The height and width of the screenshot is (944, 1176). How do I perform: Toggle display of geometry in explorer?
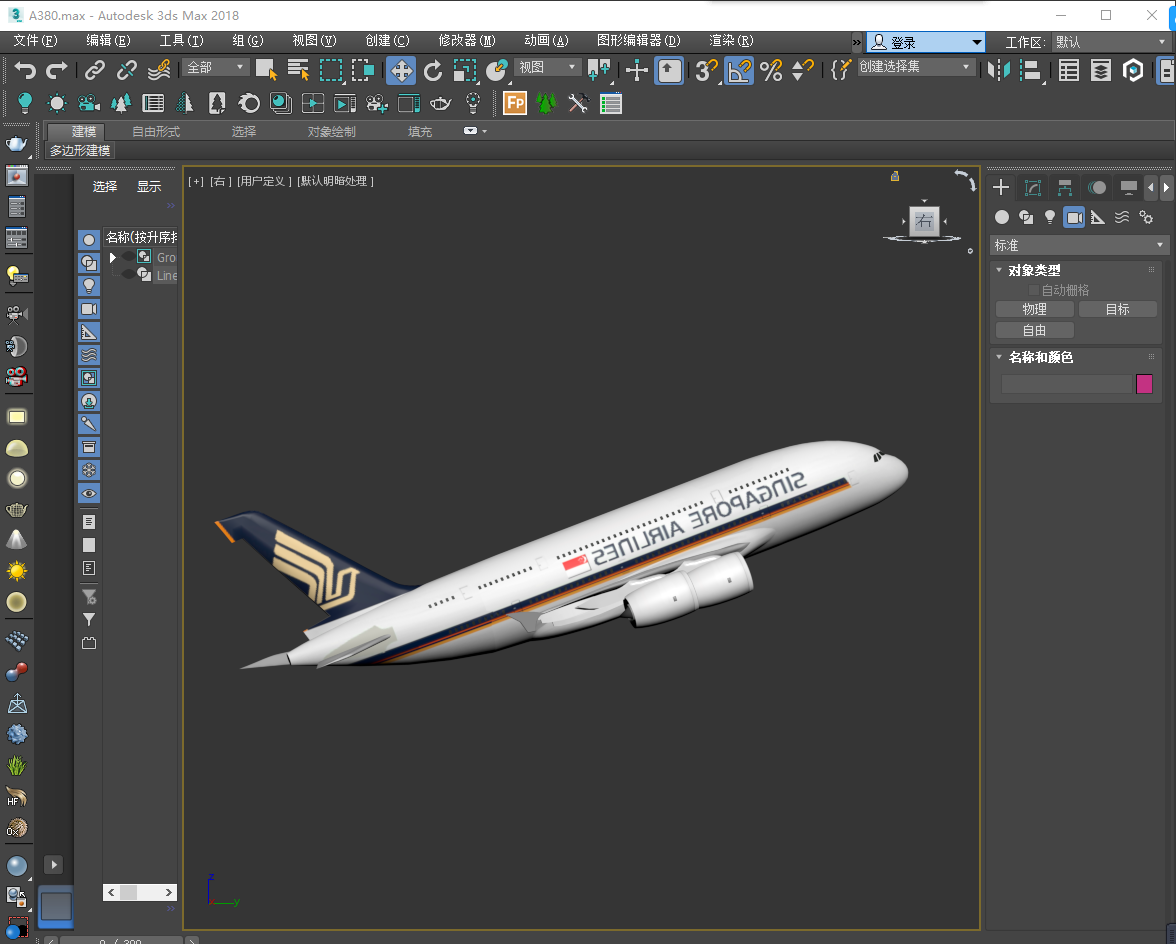click(x=88, y=240)
